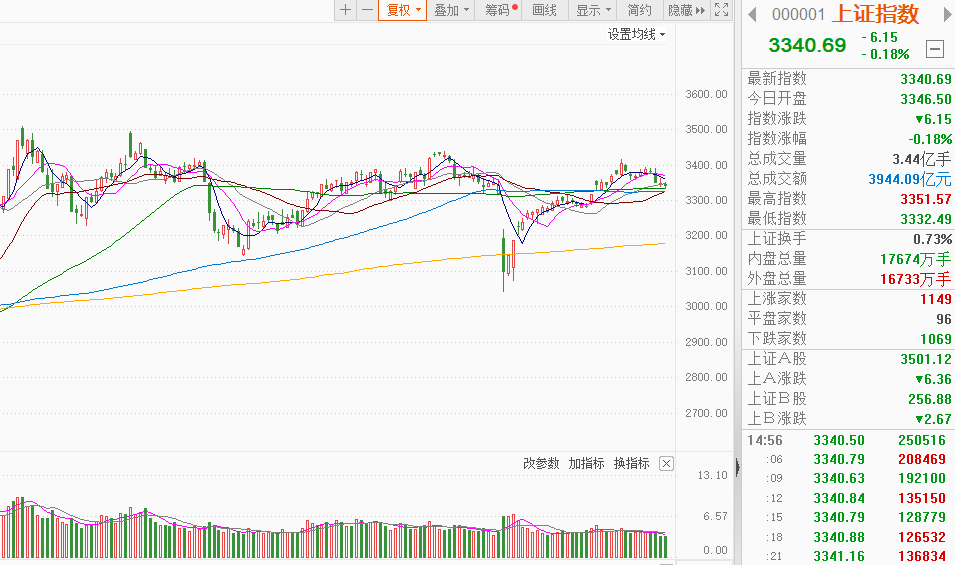Viewport: 955px width, 565px height.
Task: Click the 上证指数 index title
Action: 877,14
